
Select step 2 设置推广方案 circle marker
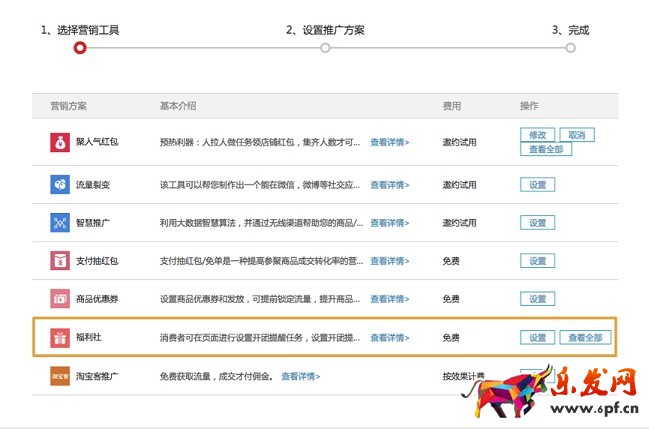325,47
